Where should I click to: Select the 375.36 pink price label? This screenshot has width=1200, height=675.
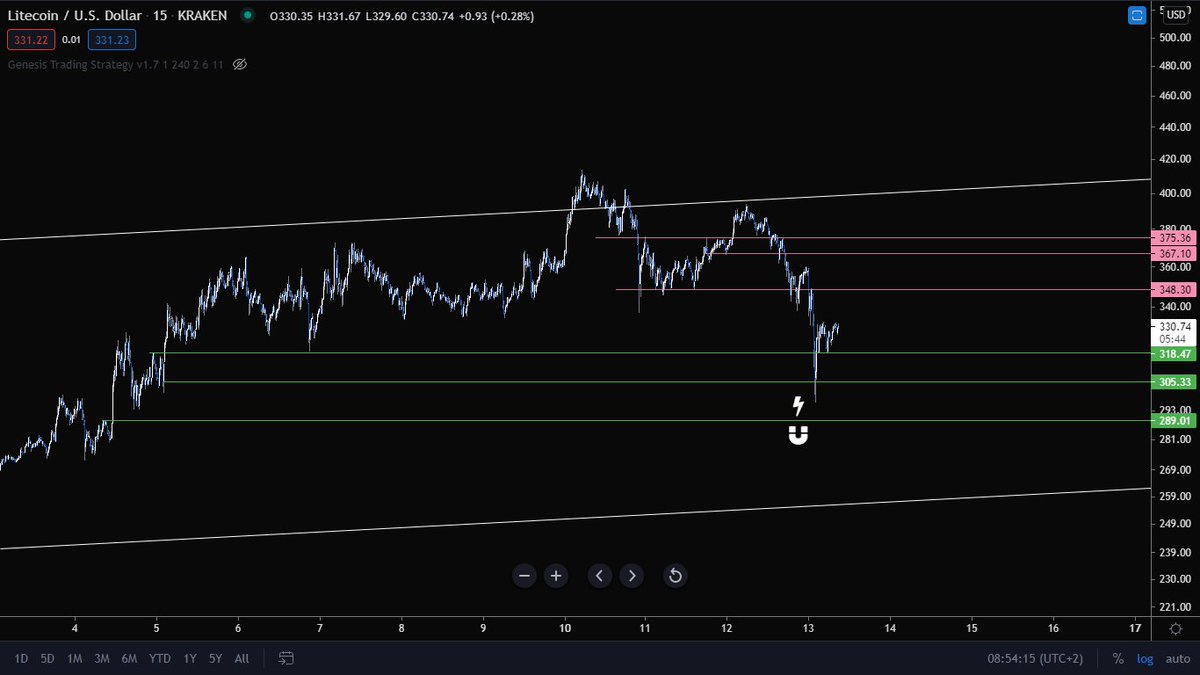1175,238
